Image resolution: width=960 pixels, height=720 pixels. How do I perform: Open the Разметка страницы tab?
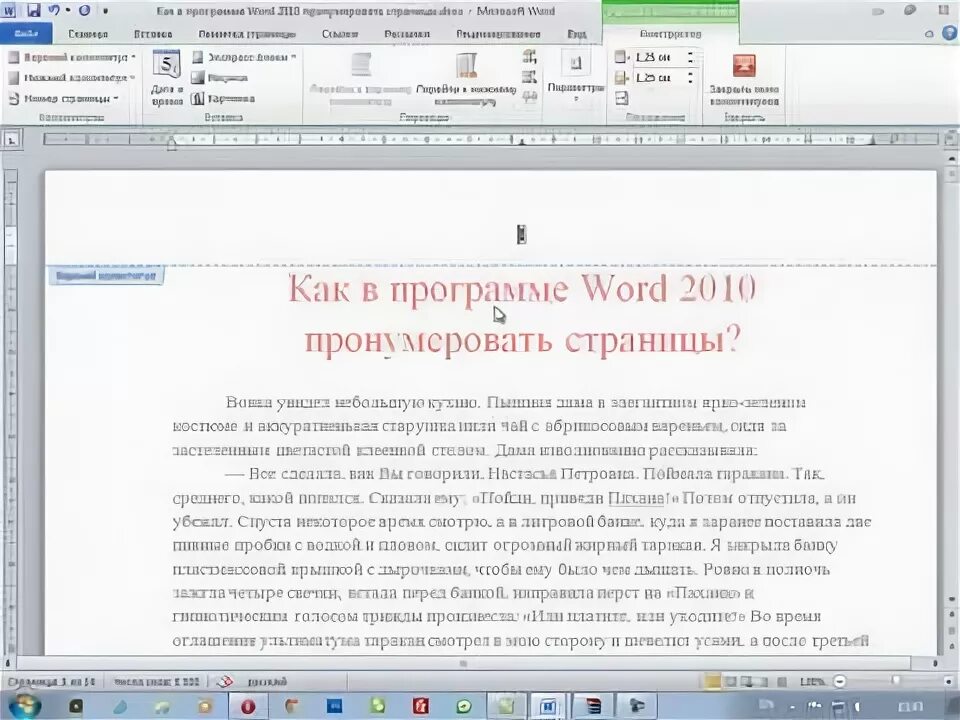coord(247,34)
